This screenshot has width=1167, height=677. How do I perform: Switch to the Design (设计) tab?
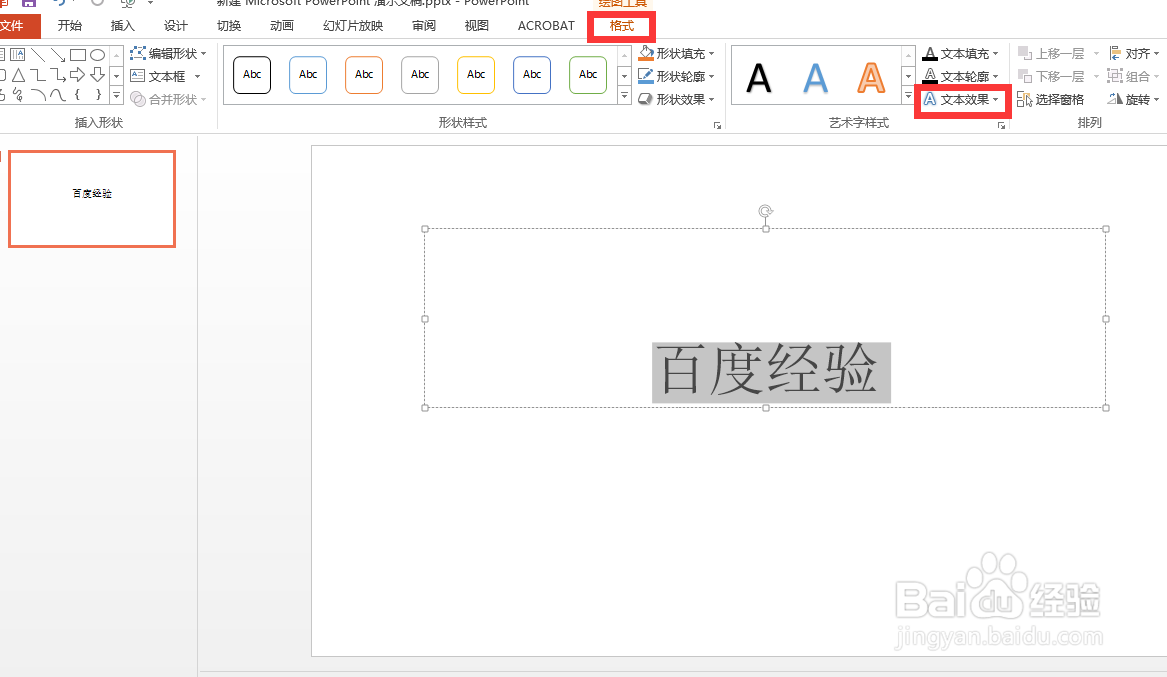pos(176,26)
